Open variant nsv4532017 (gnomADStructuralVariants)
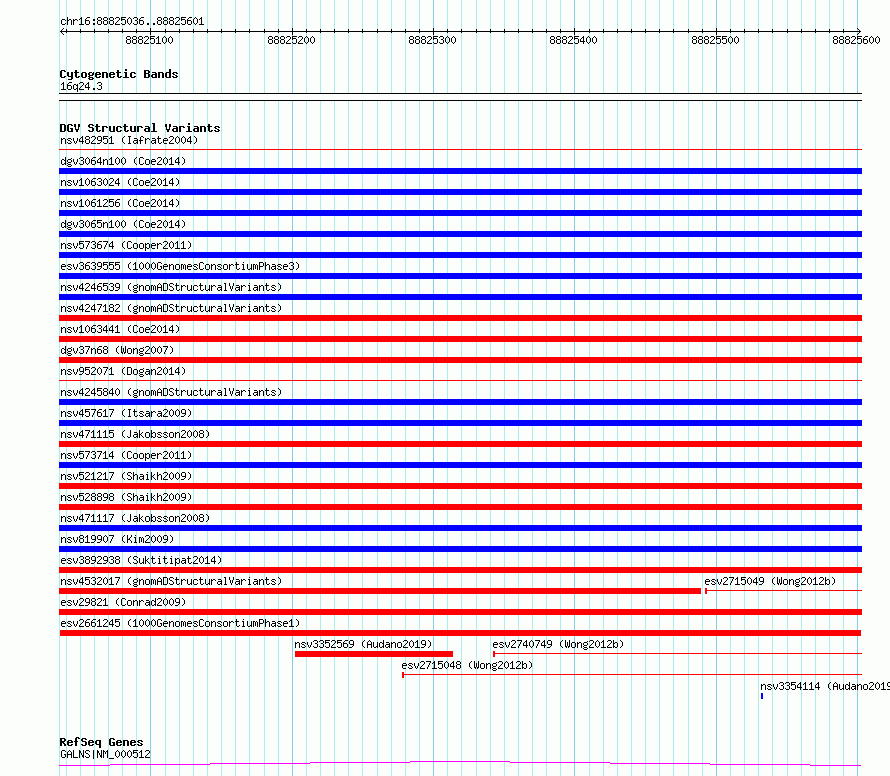The height and width of the screenshot is (776, 890). [x=171, y=581]
